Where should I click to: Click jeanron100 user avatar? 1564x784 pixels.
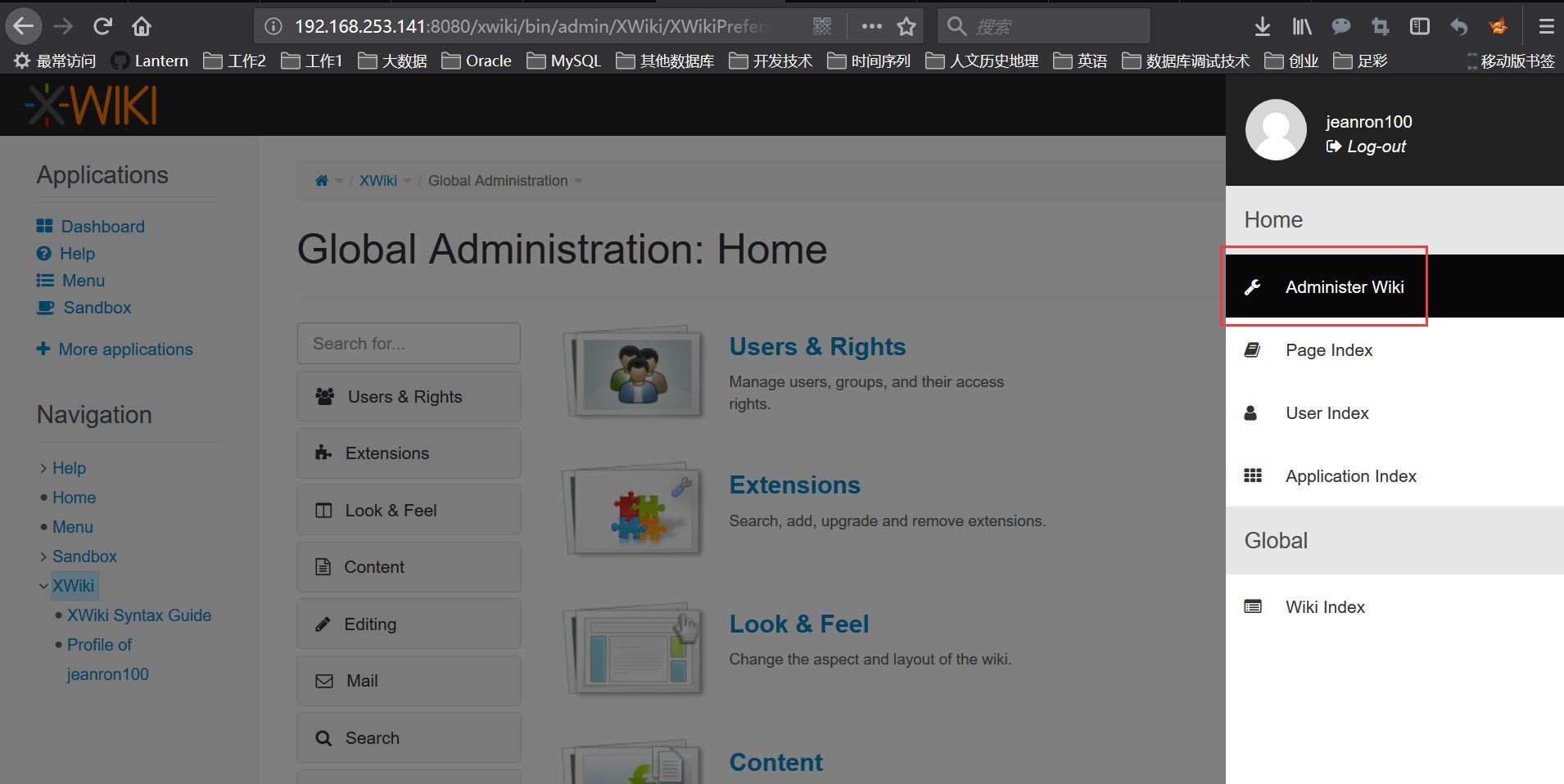(1276, 130)
